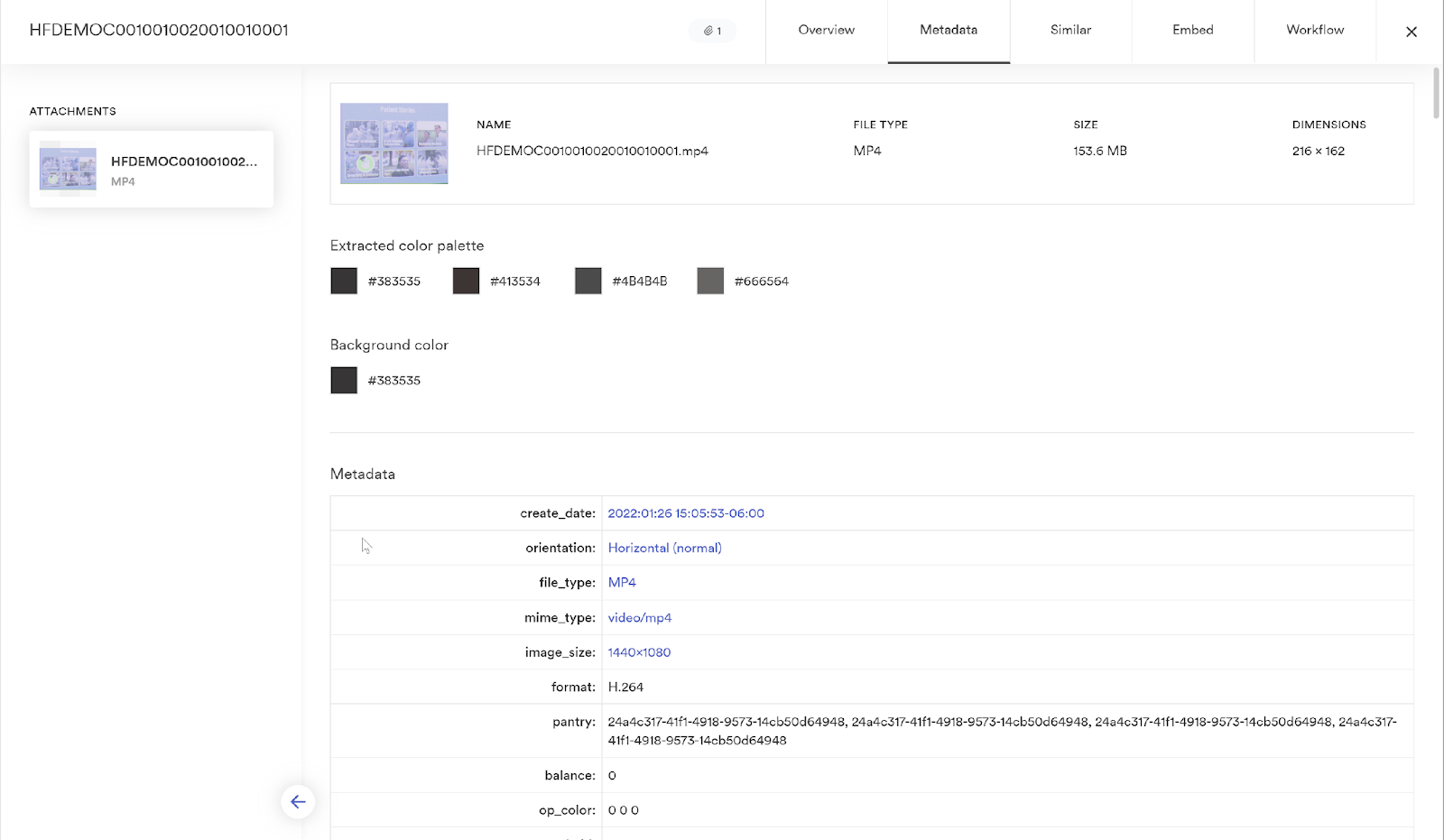Screen dimensions: 1444x840
Task: Click the MP4 file_type link
Action: (622, 583)
